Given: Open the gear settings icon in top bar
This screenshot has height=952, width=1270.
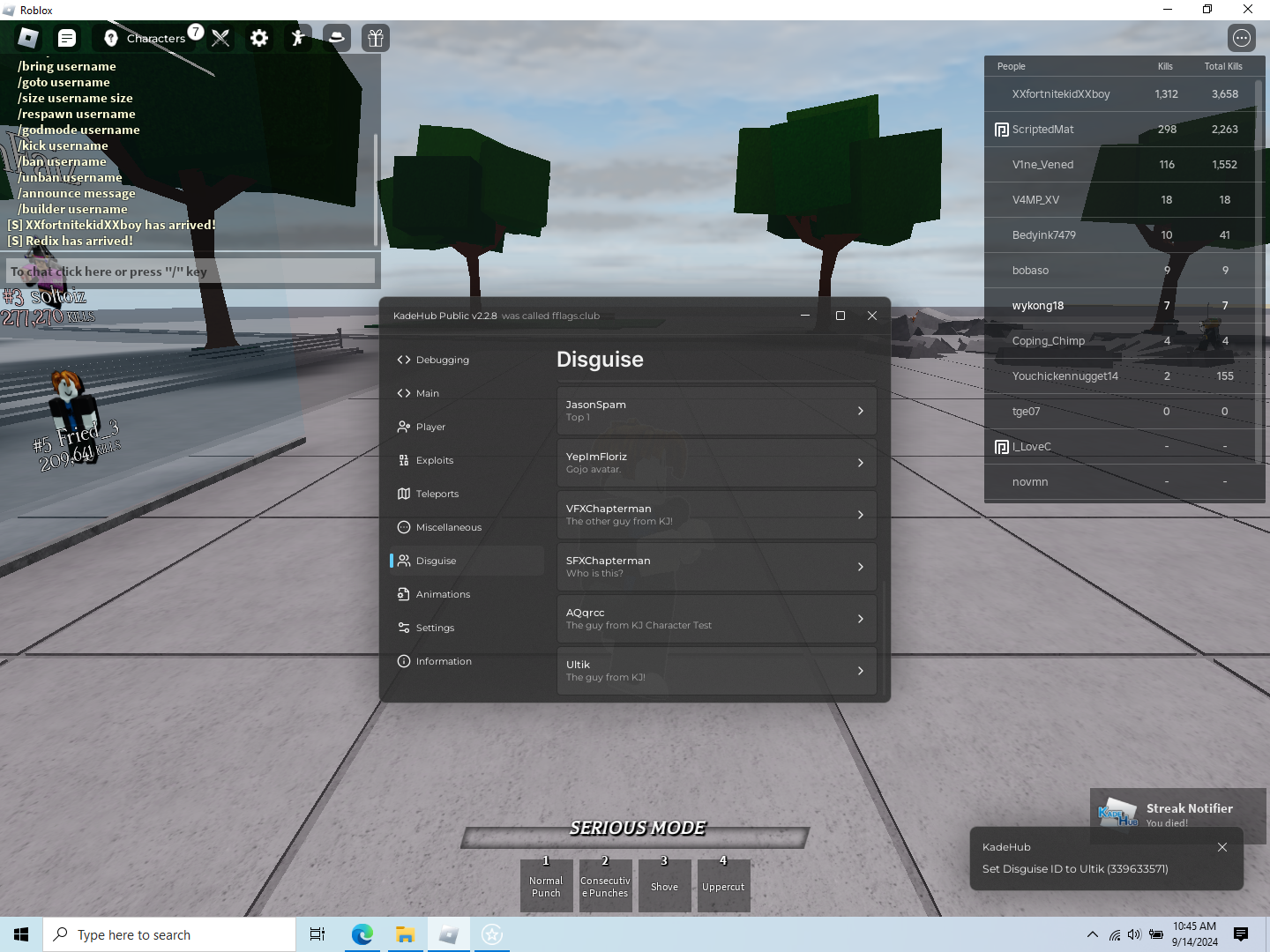Looking at the screenshot, I should [x=259, y=38].
